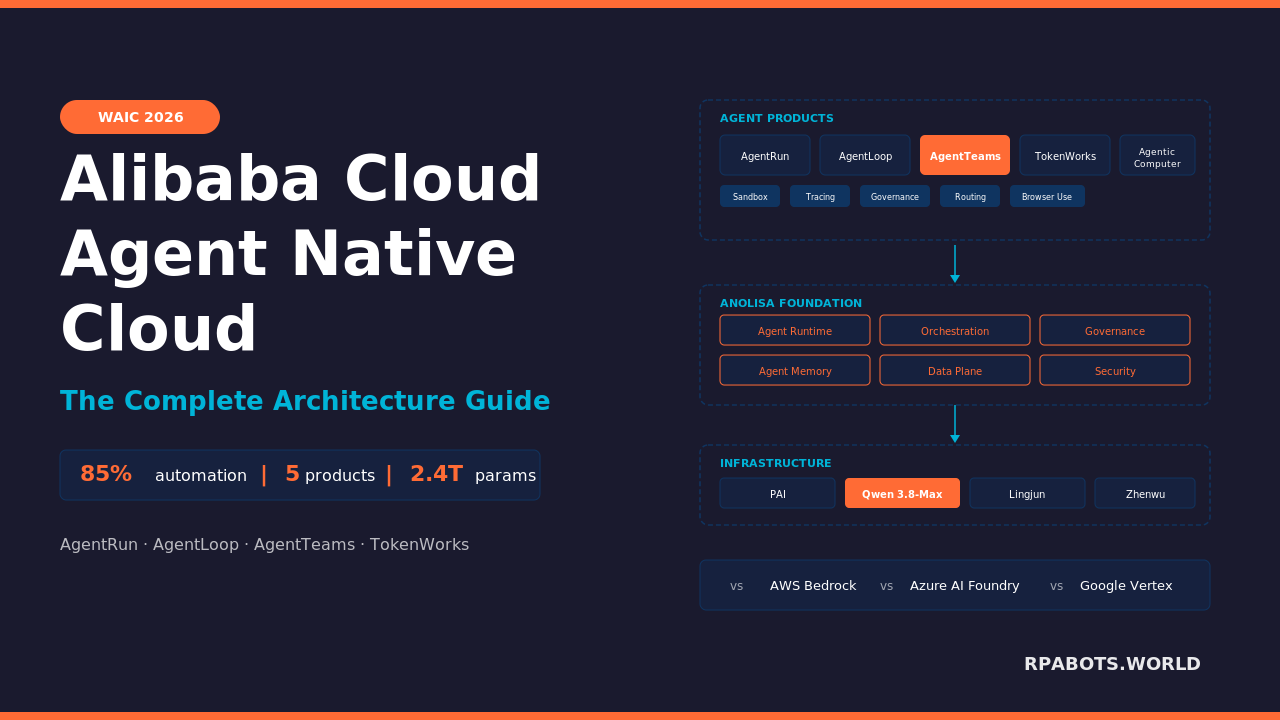Click Google Vertex in comparison bar
The image size is (1280, 720).
[1126, 586]
